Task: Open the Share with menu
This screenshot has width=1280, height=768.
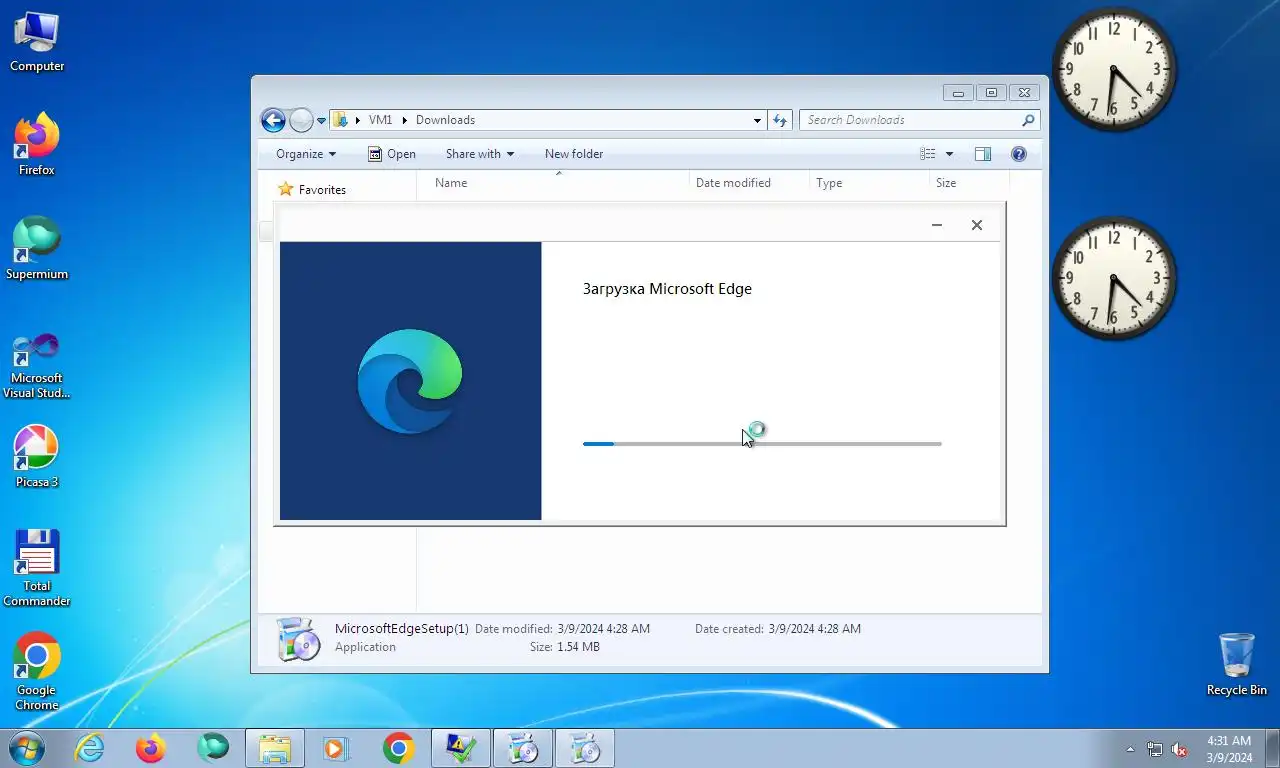Action: [479, 154]
